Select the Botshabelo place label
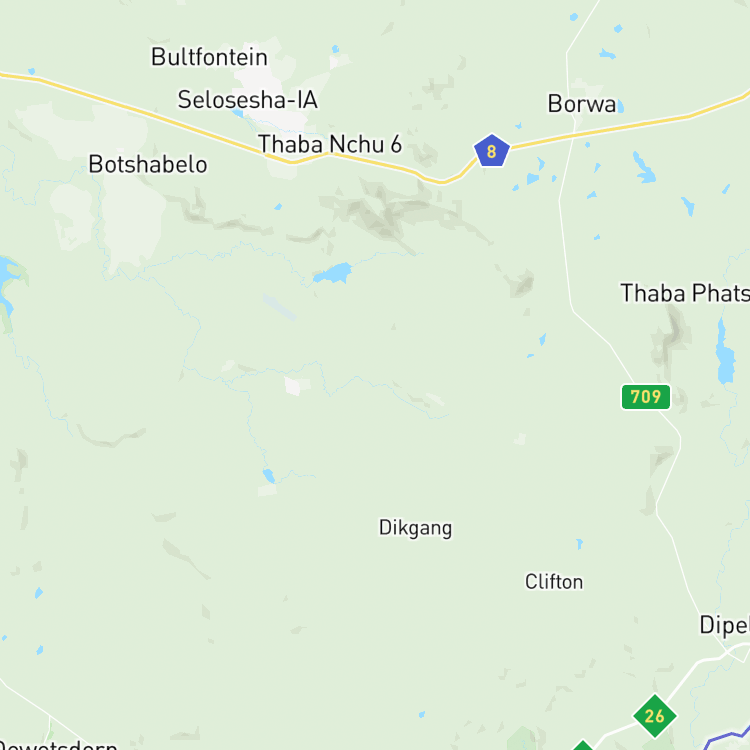Viewport: 750px width, 750px height. [x=148, y=165]
